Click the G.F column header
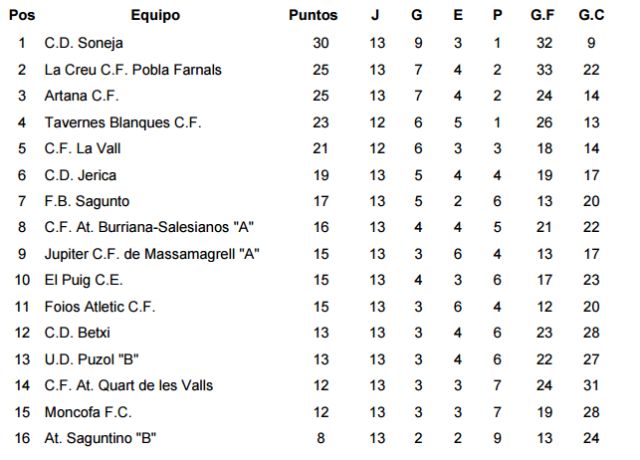This screenshot has height=460, width=640. click(x=544, y=15)
